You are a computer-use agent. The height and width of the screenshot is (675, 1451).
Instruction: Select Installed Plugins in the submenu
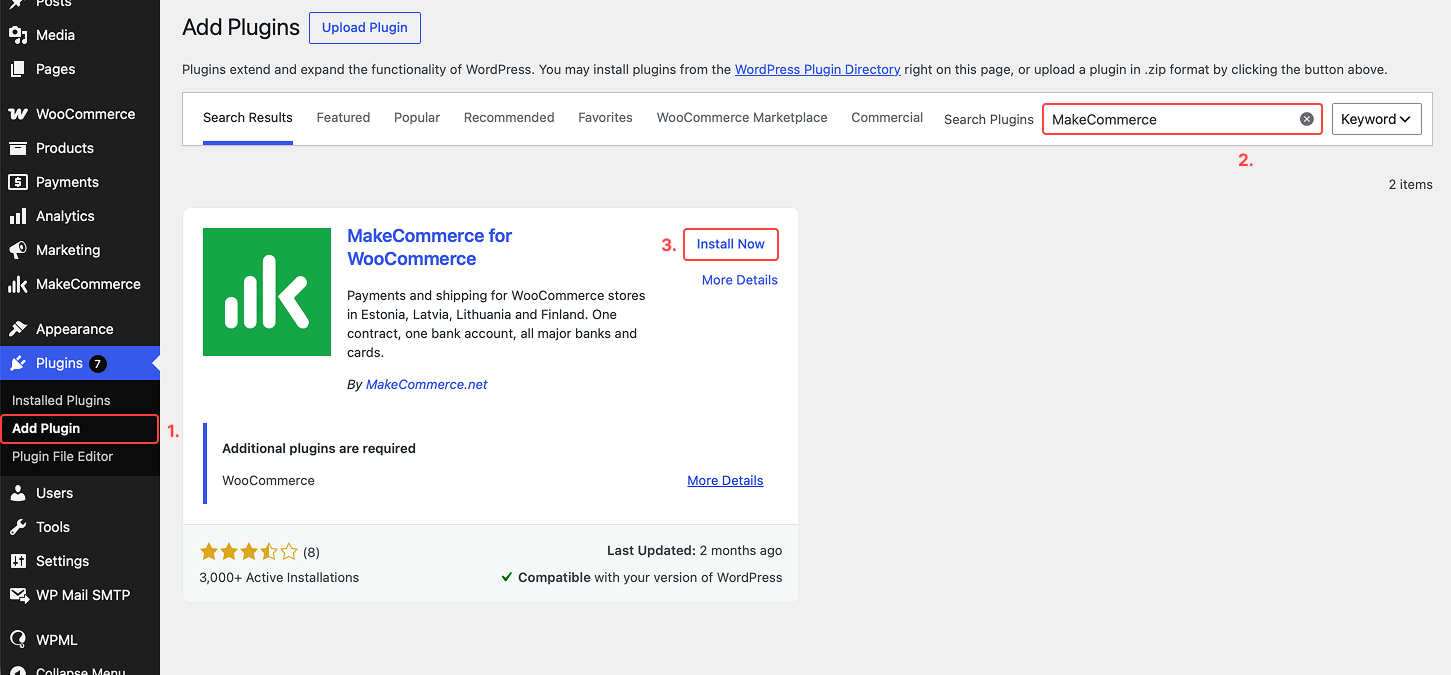click(x=61, y=400)
